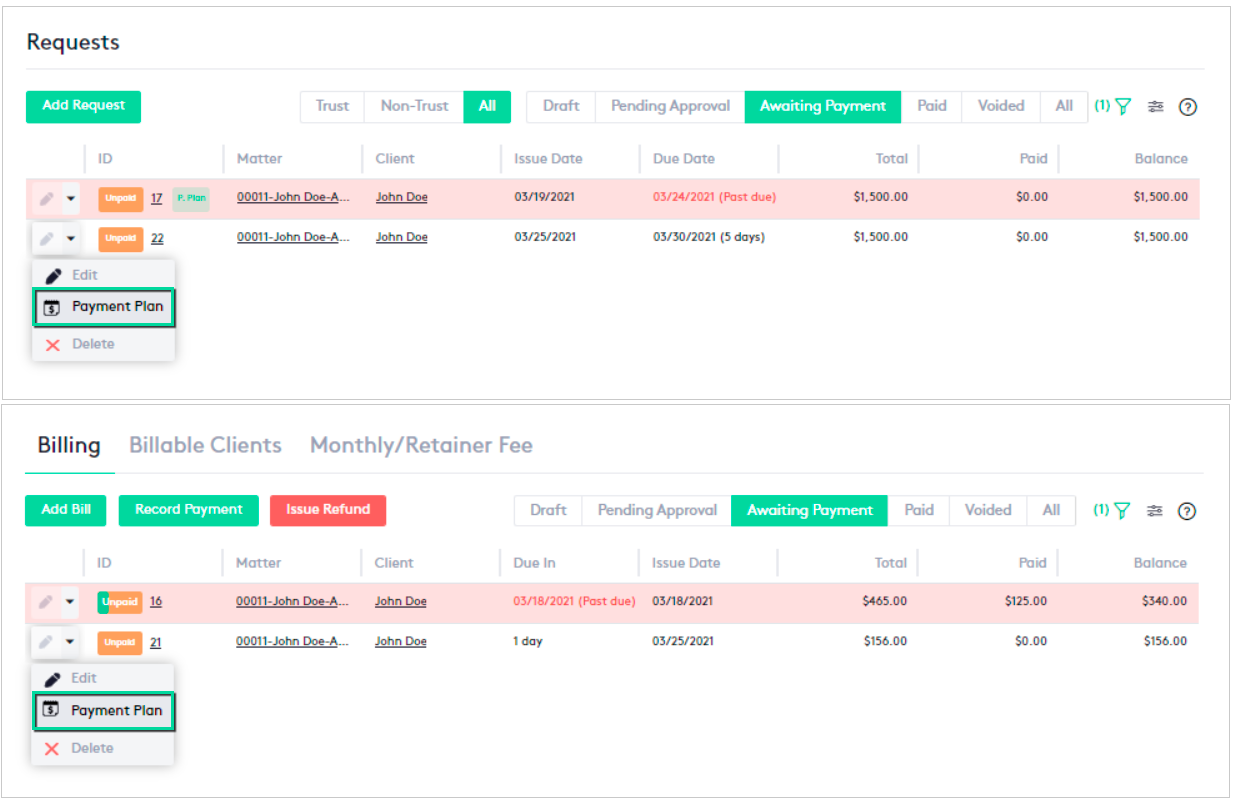This screenshot has width=1234, height=800.
Task: Click the filter funnel icon in Billing
Action: 1122,511
